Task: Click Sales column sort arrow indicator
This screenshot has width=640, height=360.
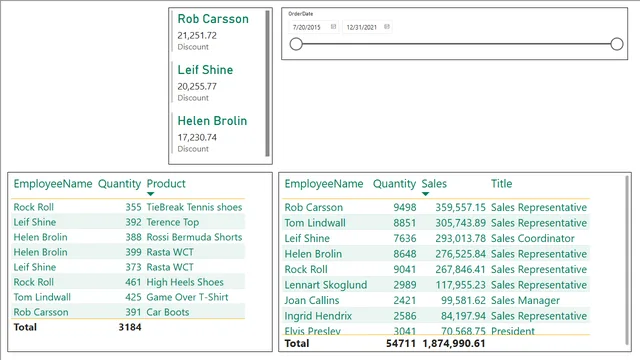Action: pos(425,194)
